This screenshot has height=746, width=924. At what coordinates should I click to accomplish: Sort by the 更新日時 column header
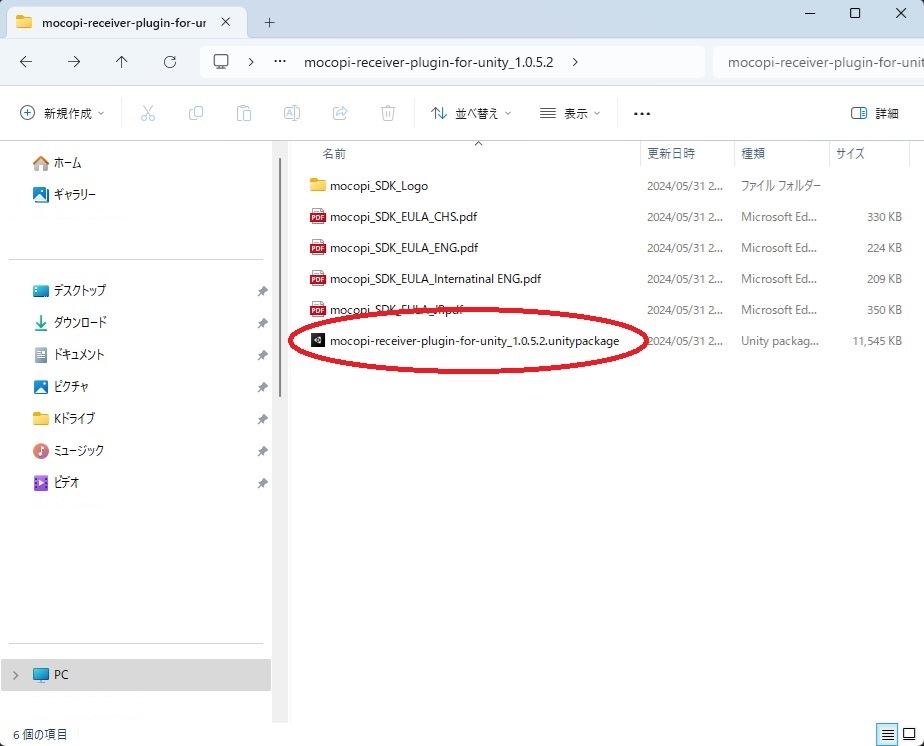(671, 154)
